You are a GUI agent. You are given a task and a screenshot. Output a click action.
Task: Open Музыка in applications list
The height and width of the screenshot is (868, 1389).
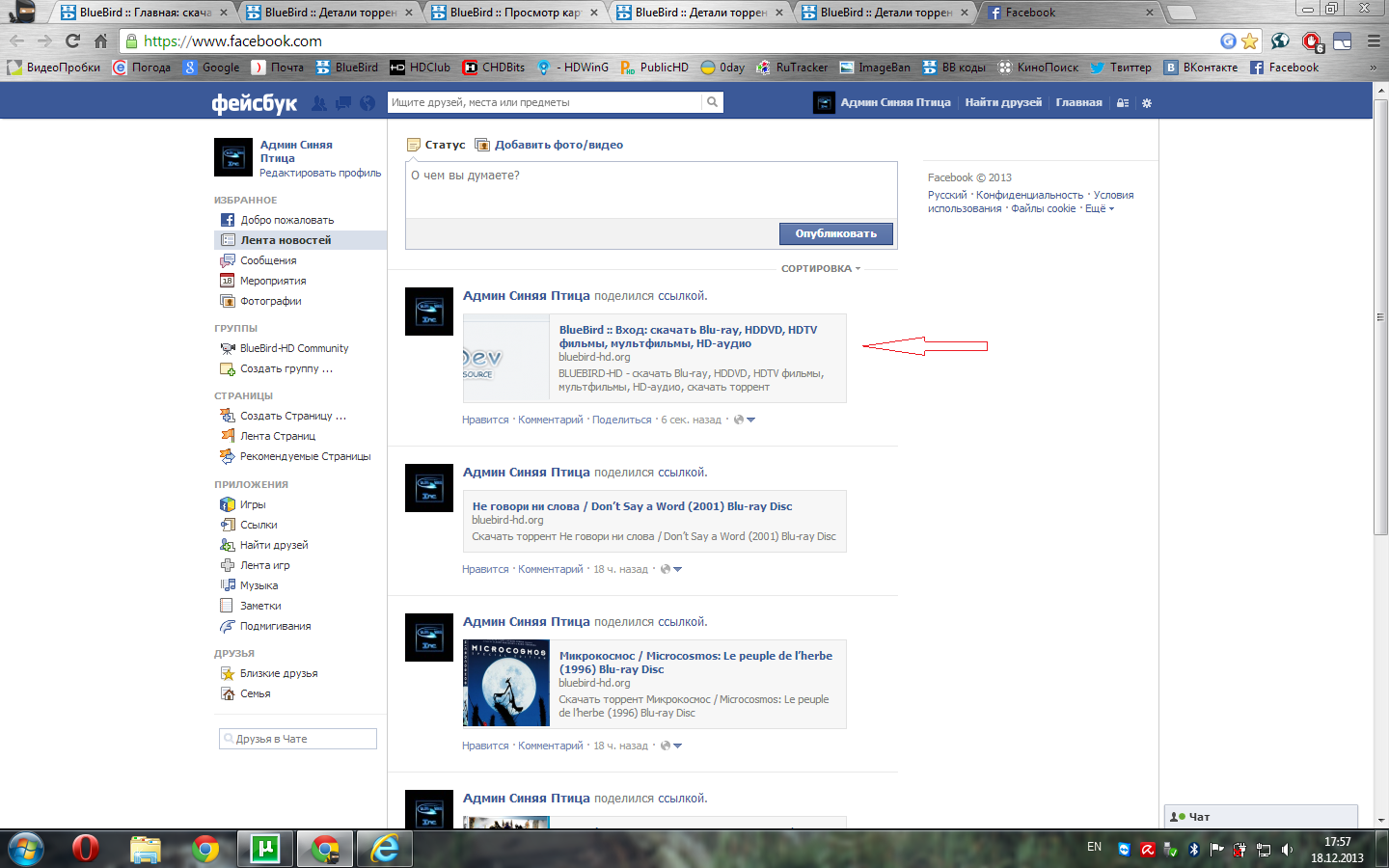[259, 585]
